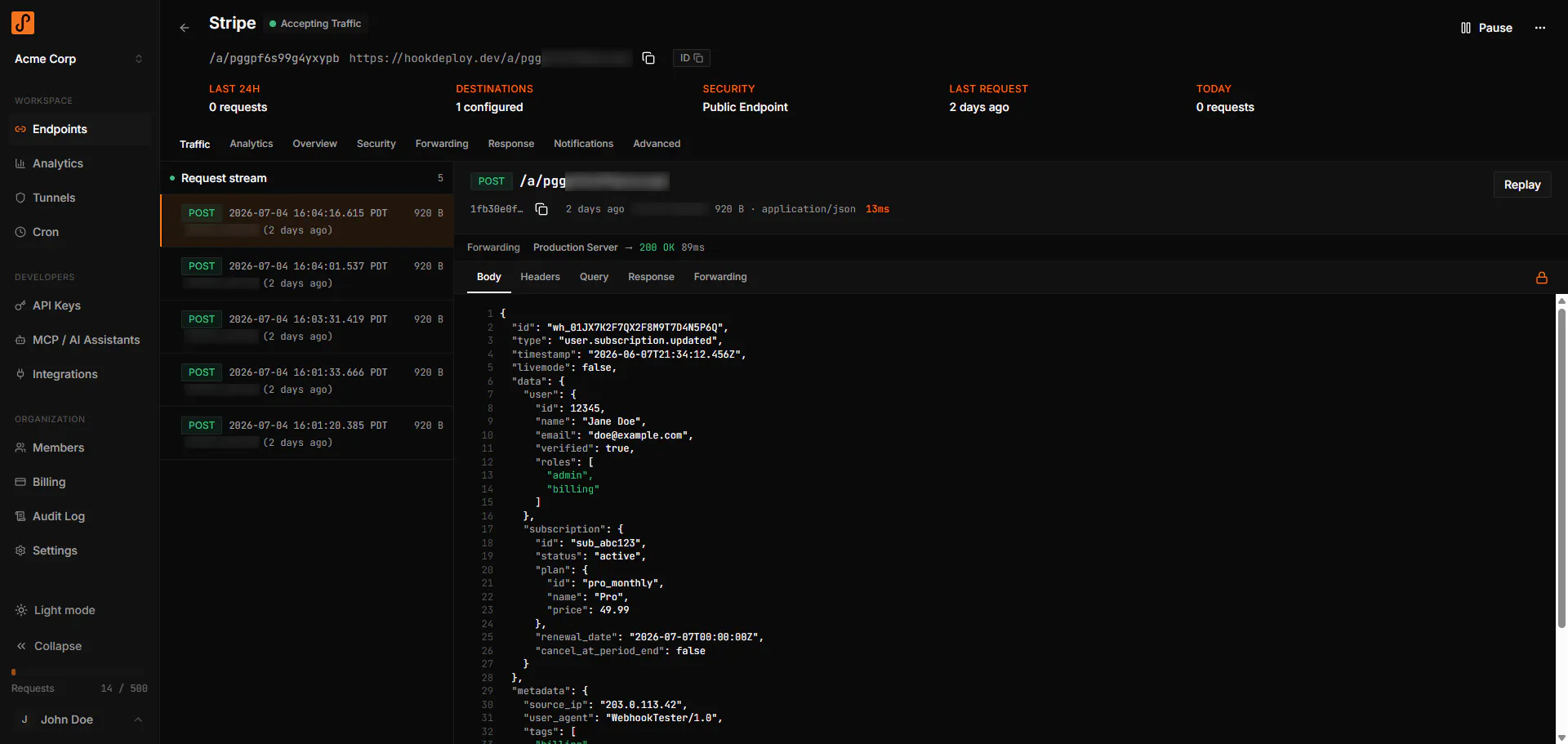This screenshot has height=744, width=1568.
Task: Select the Analytics tab in endpoint header
Action: (251, 144)
